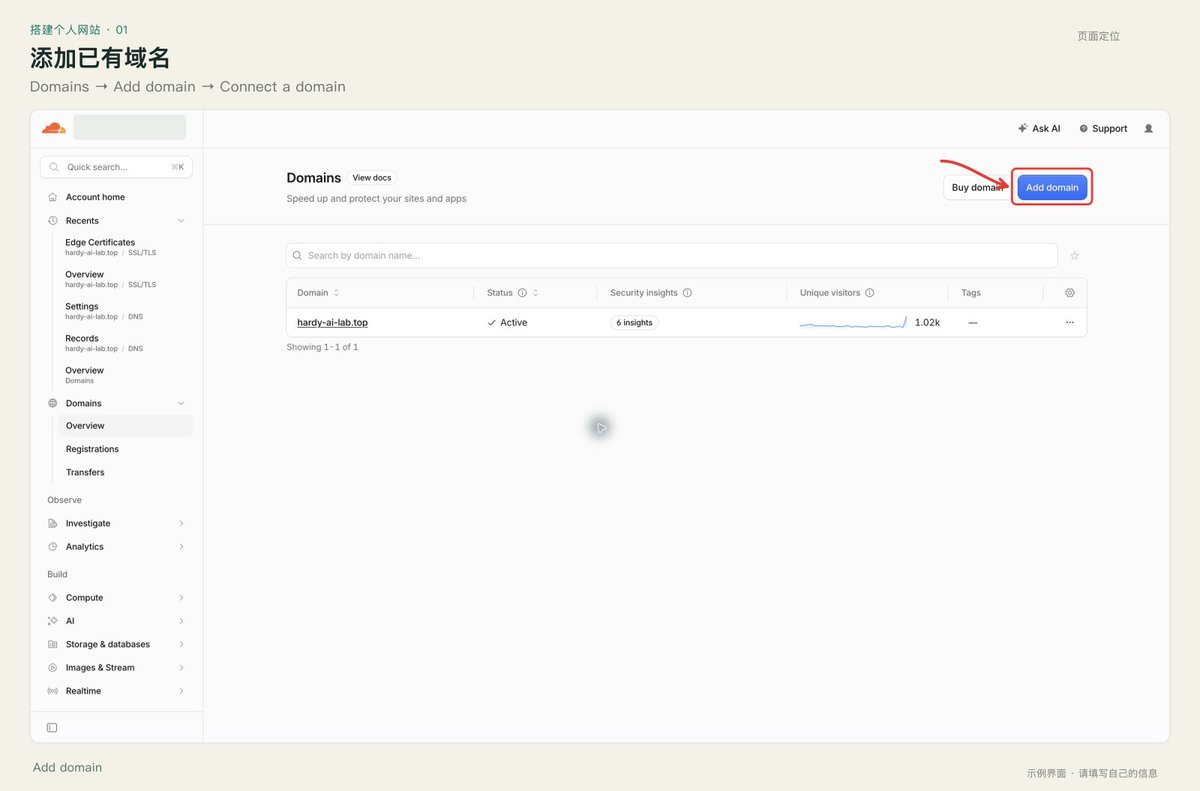
Task: Select Overview under Domains
Action: coord(125,426)
